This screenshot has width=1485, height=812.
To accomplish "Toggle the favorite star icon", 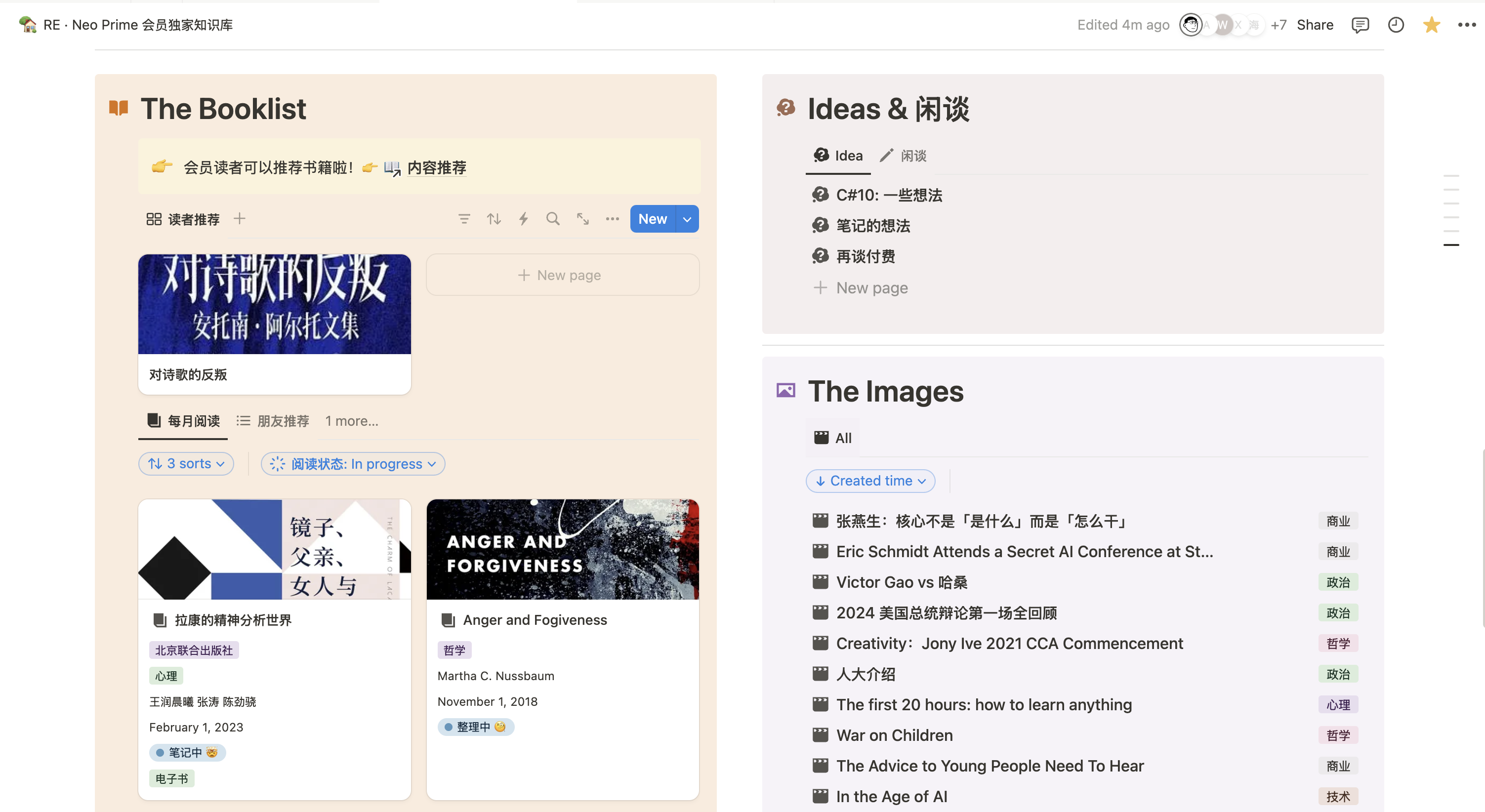I will click(x=1431, y=25).
